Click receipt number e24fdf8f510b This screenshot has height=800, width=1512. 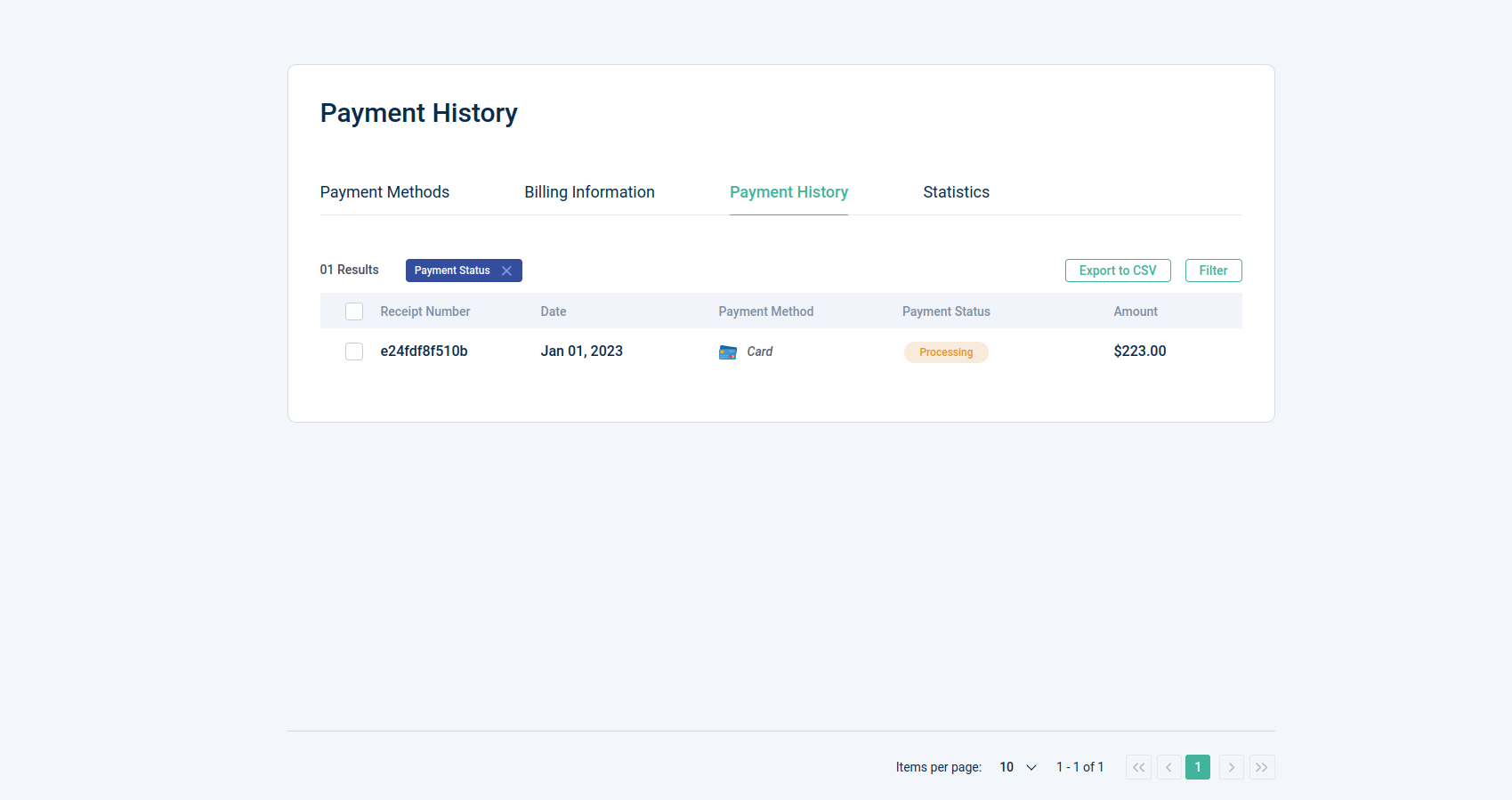point(424,352)
